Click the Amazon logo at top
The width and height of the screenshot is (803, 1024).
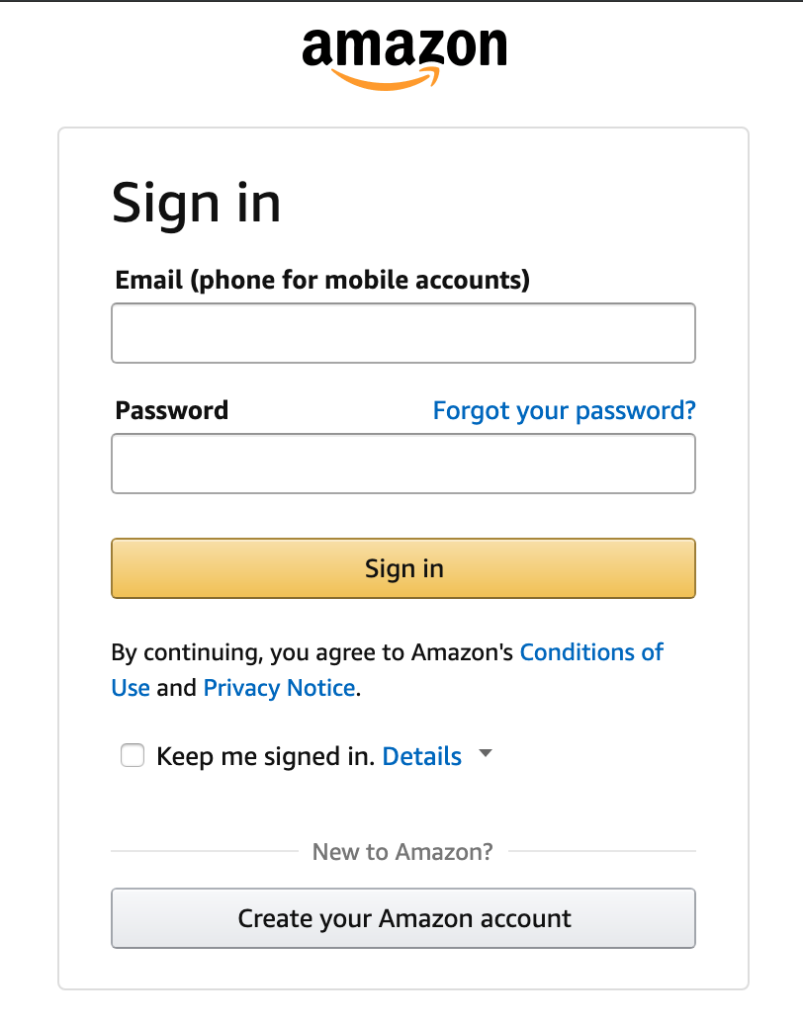pyautogui.click(x=403, y=50)
